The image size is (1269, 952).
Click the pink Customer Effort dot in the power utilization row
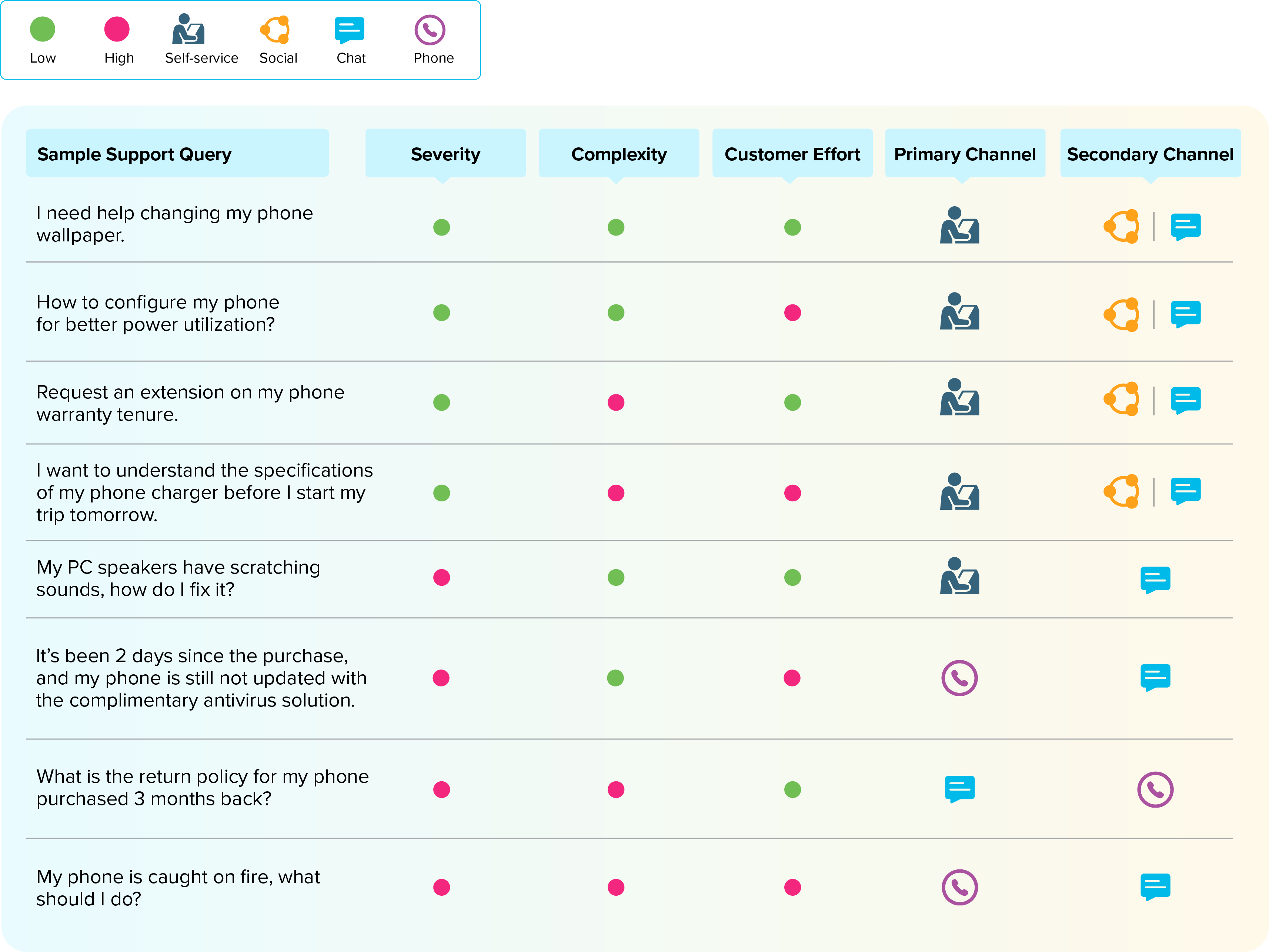tap(792, 313)
